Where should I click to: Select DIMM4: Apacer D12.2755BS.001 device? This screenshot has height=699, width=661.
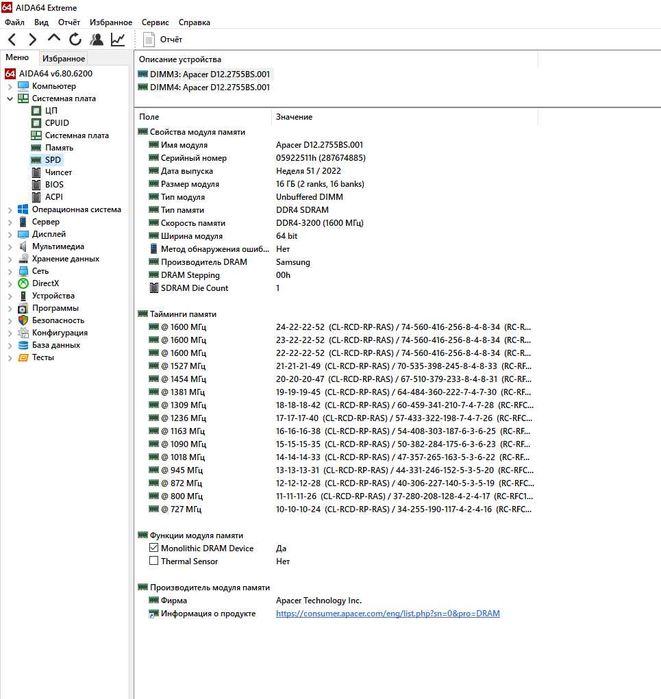(204, 87)
